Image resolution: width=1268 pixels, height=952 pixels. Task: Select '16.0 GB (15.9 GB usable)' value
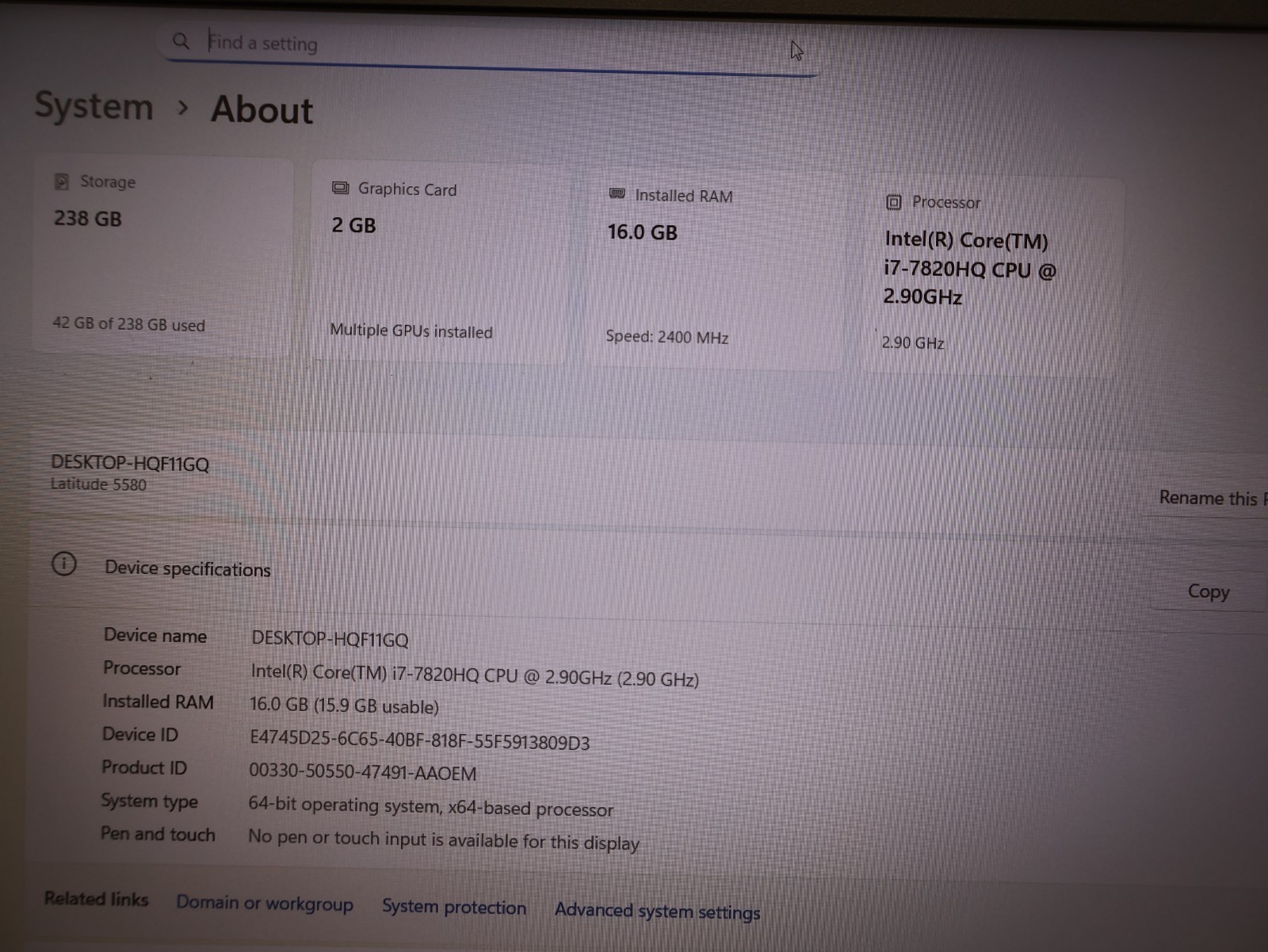click(344, 705)
